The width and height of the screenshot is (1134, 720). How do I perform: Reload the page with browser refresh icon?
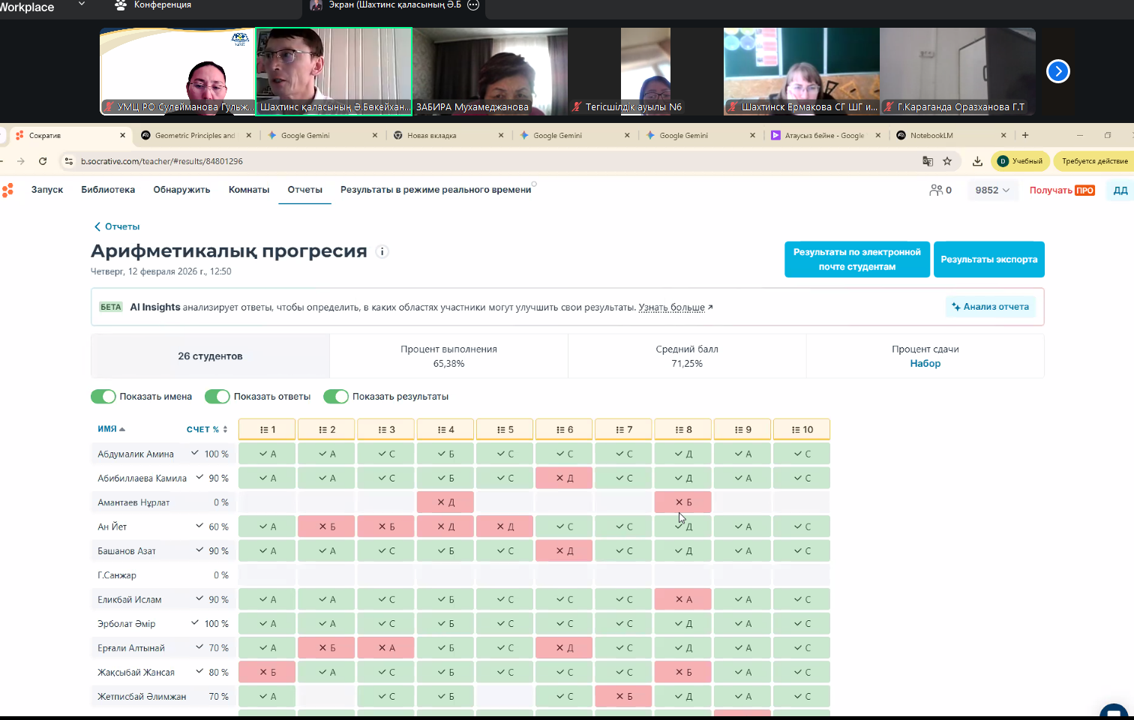click(x=43, y=161)
